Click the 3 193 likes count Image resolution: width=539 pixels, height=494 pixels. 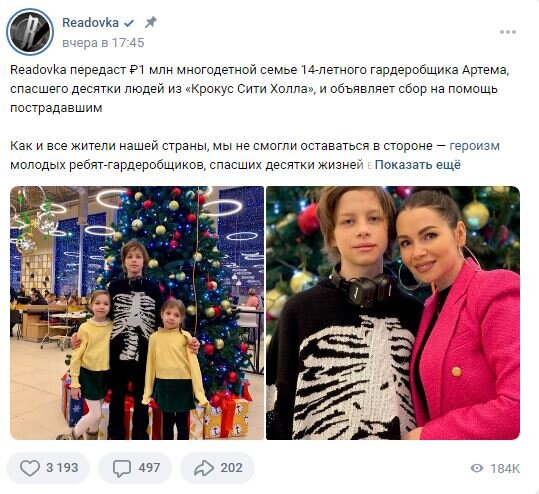(x=62, y=468)
